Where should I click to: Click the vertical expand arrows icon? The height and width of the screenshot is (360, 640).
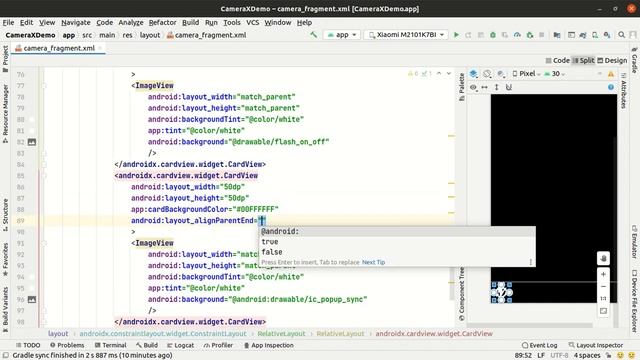tap(496, 87)
